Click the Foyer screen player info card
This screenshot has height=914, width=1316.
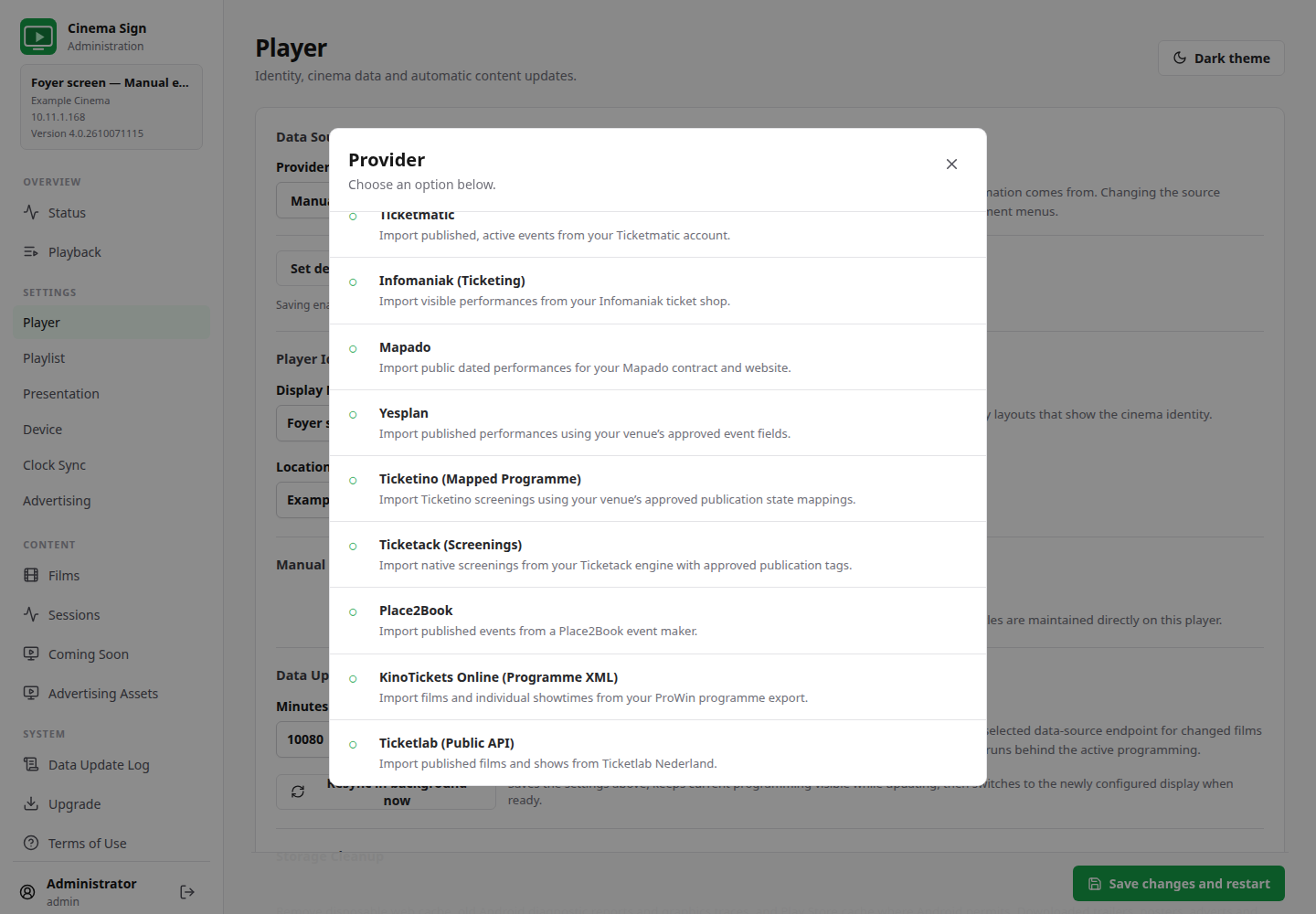[x=111, y=107]
